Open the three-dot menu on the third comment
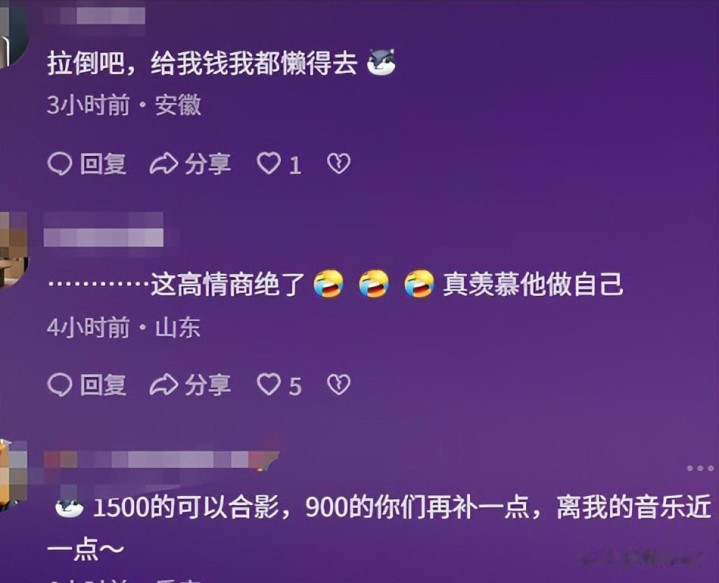The width and height of the screenshot is (719, 583). click(700, 468)
